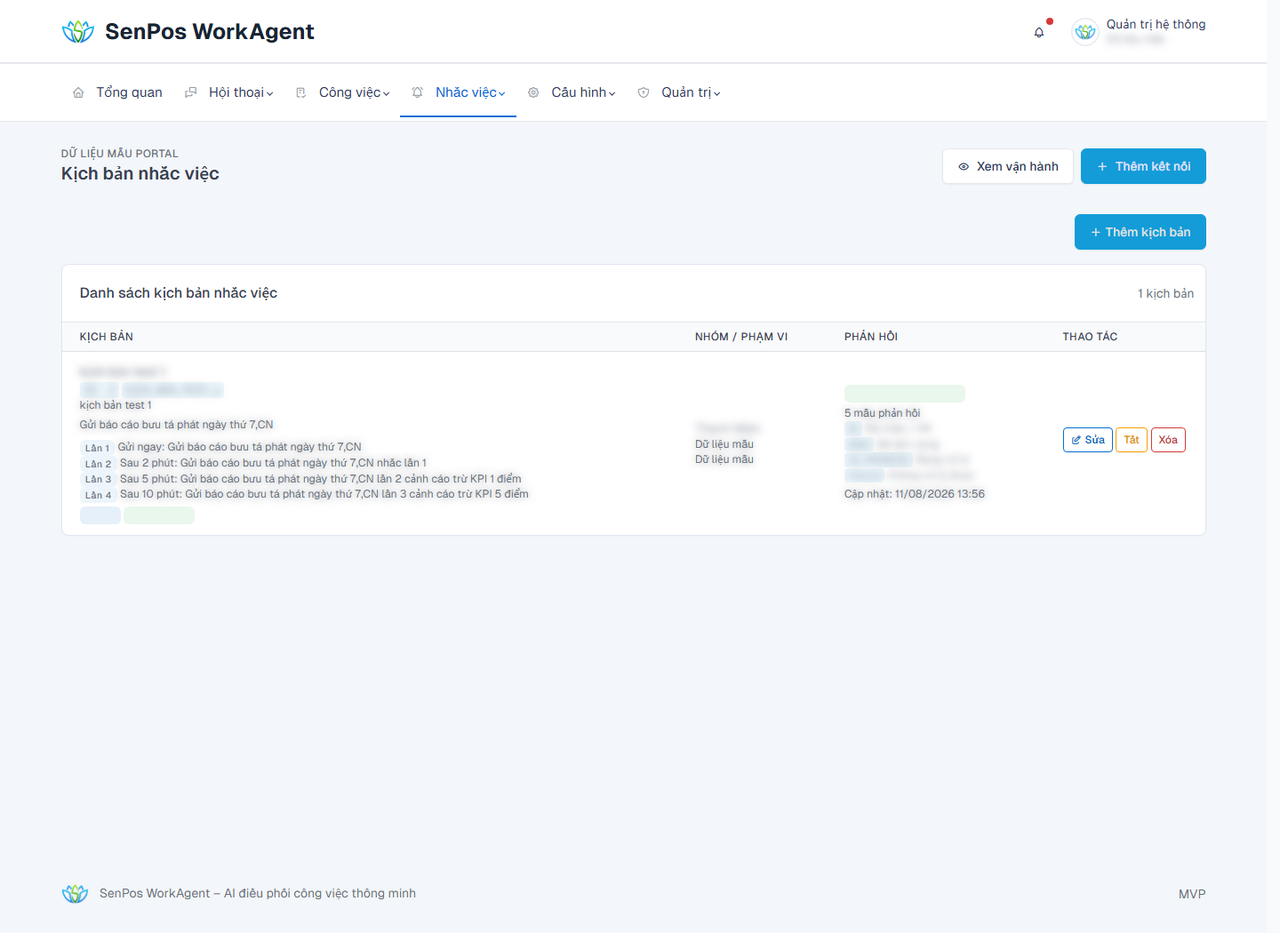The width and height of the screenshot is (1280, 933).
Task: Click the chat icon beside Hội thoại
Action: pos(191,93)
